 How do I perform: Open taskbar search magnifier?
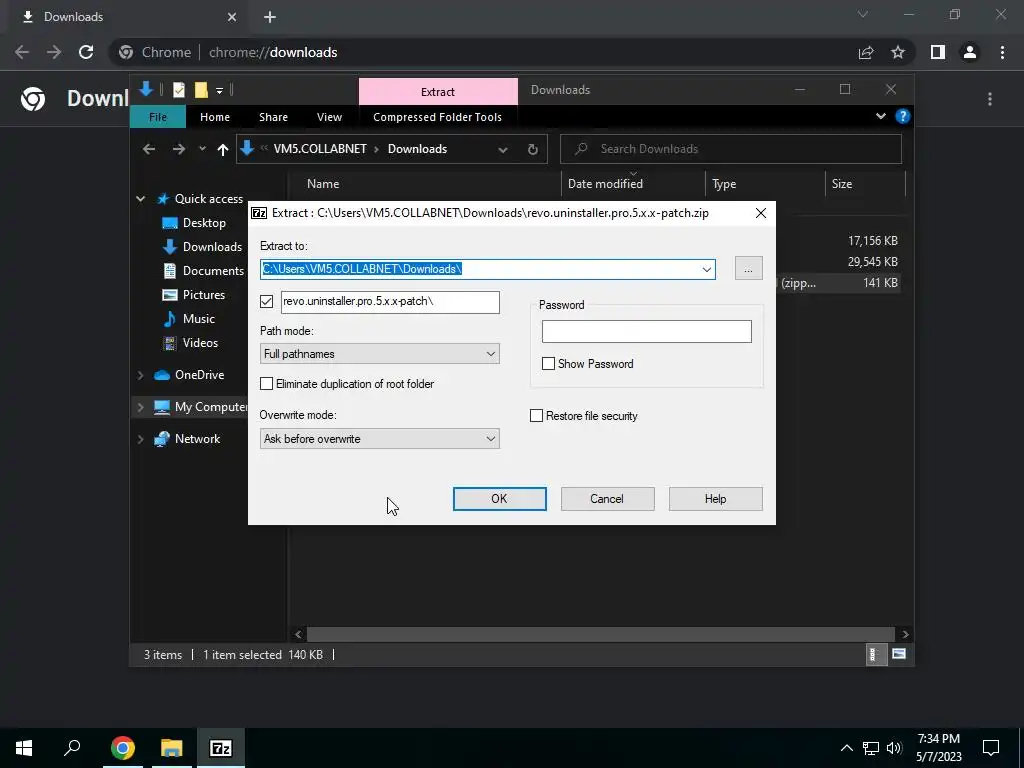click(x=72, y=748)
